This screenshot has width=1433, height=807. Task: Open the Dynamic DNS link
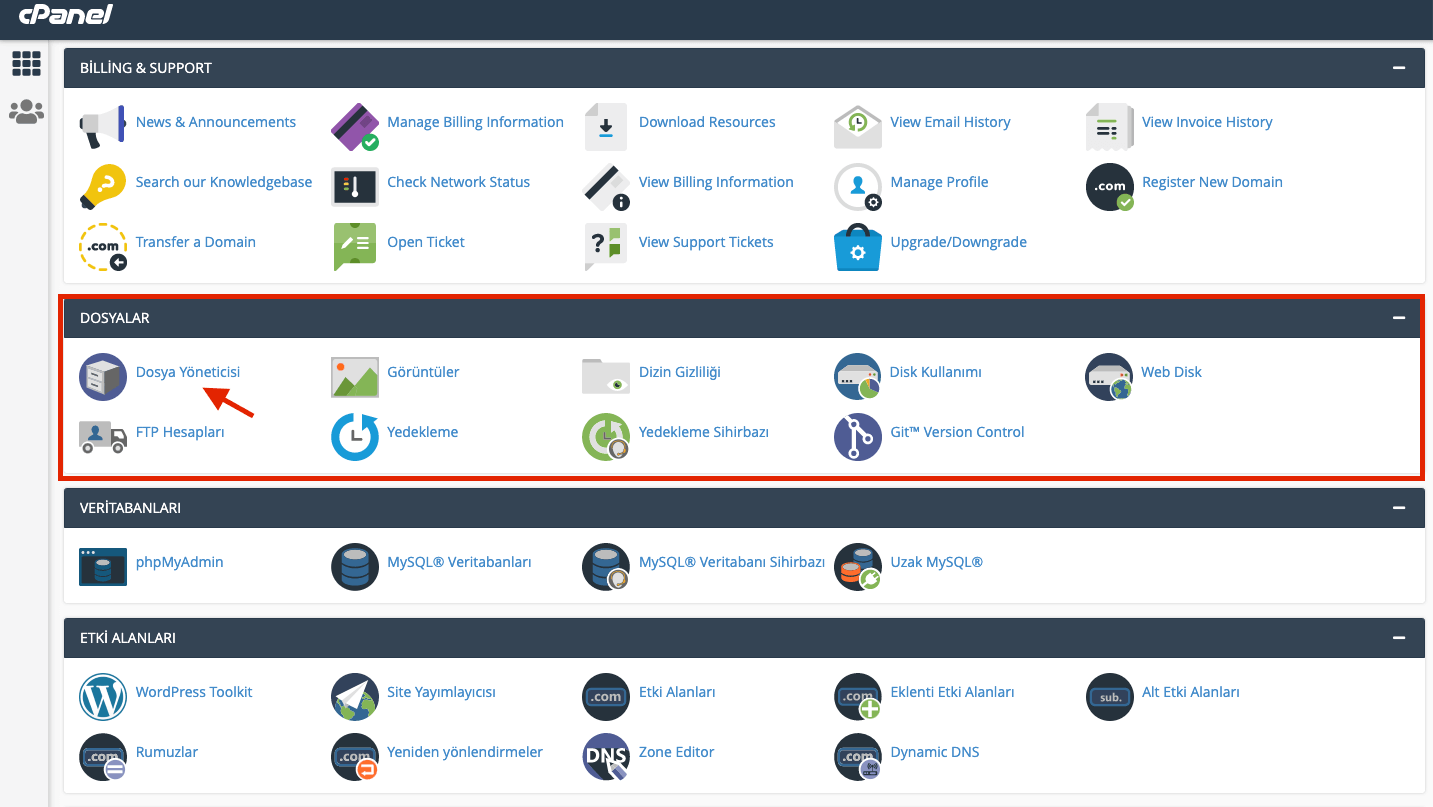point(935,752)
